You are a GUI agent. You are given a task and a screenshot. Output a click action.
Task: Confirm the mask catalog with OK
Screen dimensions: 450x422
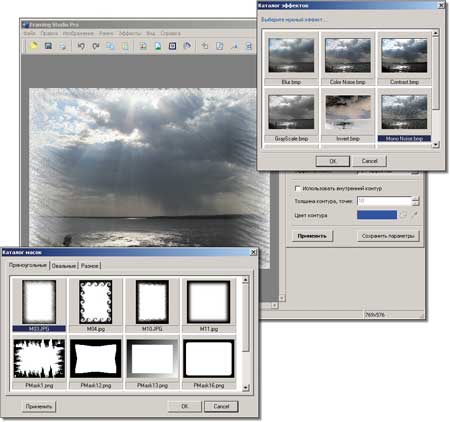(x=185, y=406)
